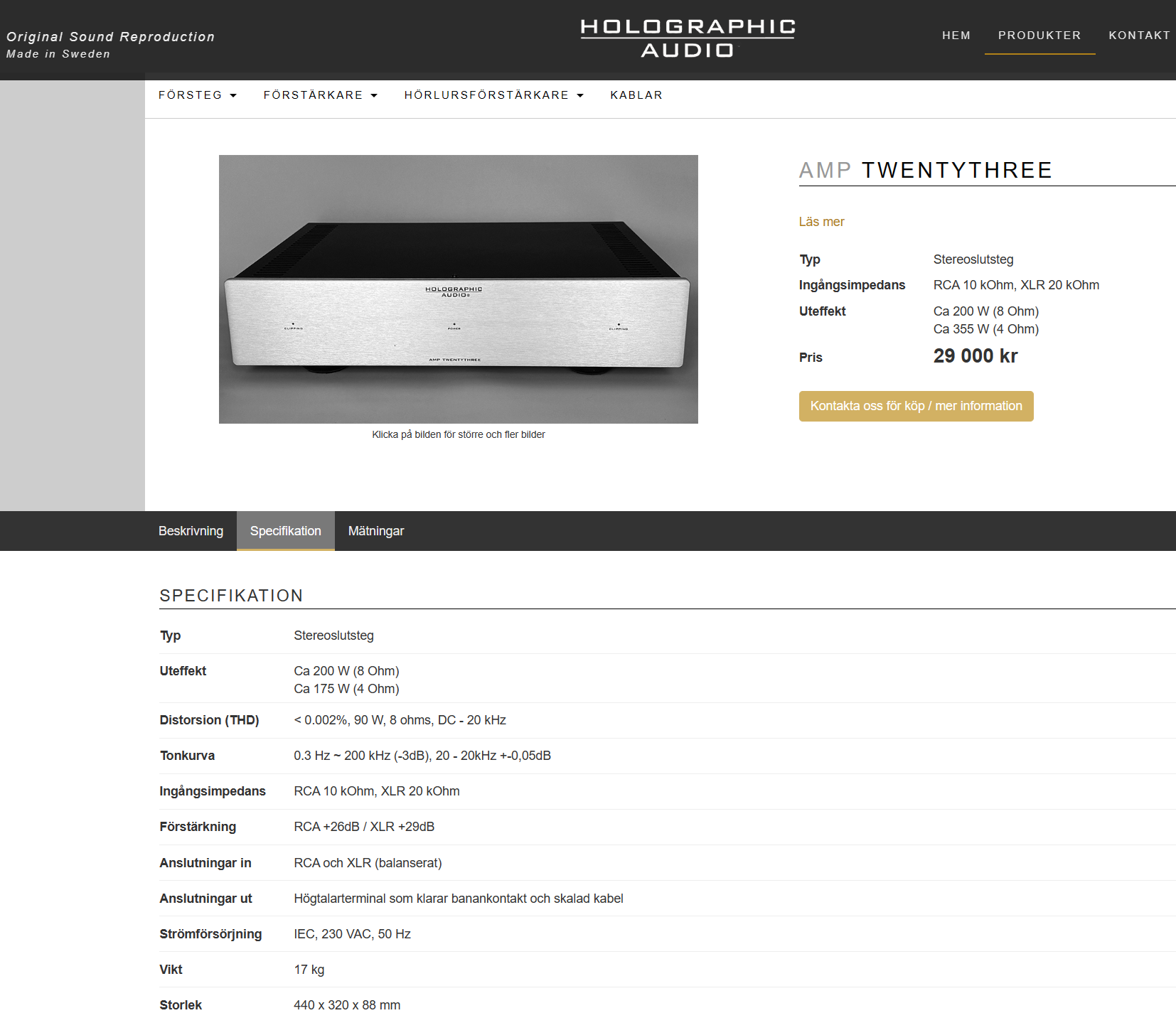Click the Original Sound Reproduction tagline
The width and height of the screenshot is (1176, 1013).
click(110, 37)
